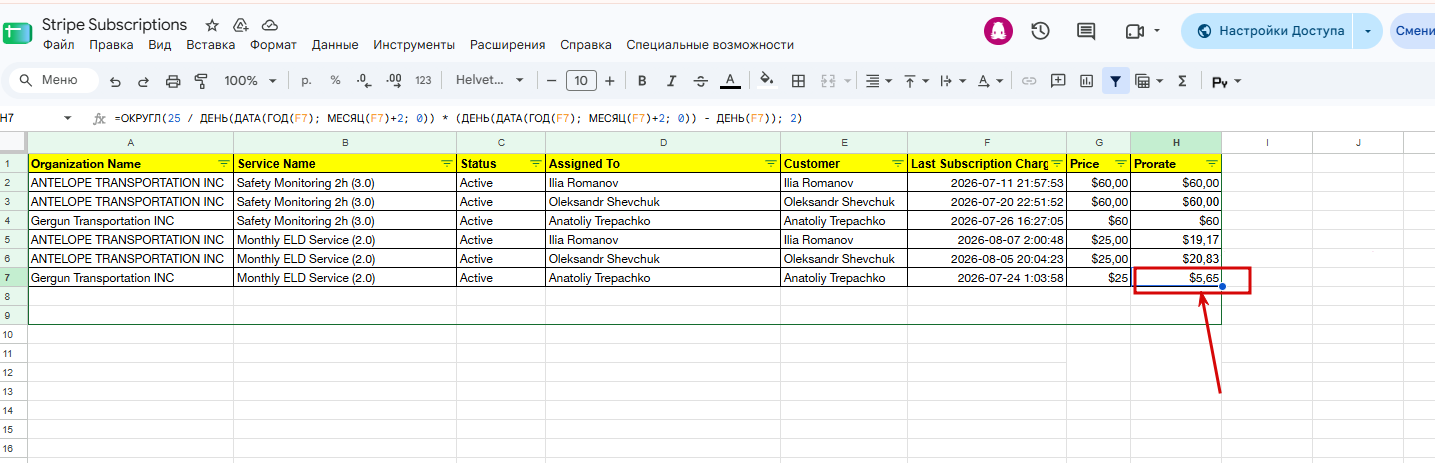Select cell 'Gergun Transportation INC' in row 7
This screenshot has width=1435, height=463.
click(x=131, y=278)
